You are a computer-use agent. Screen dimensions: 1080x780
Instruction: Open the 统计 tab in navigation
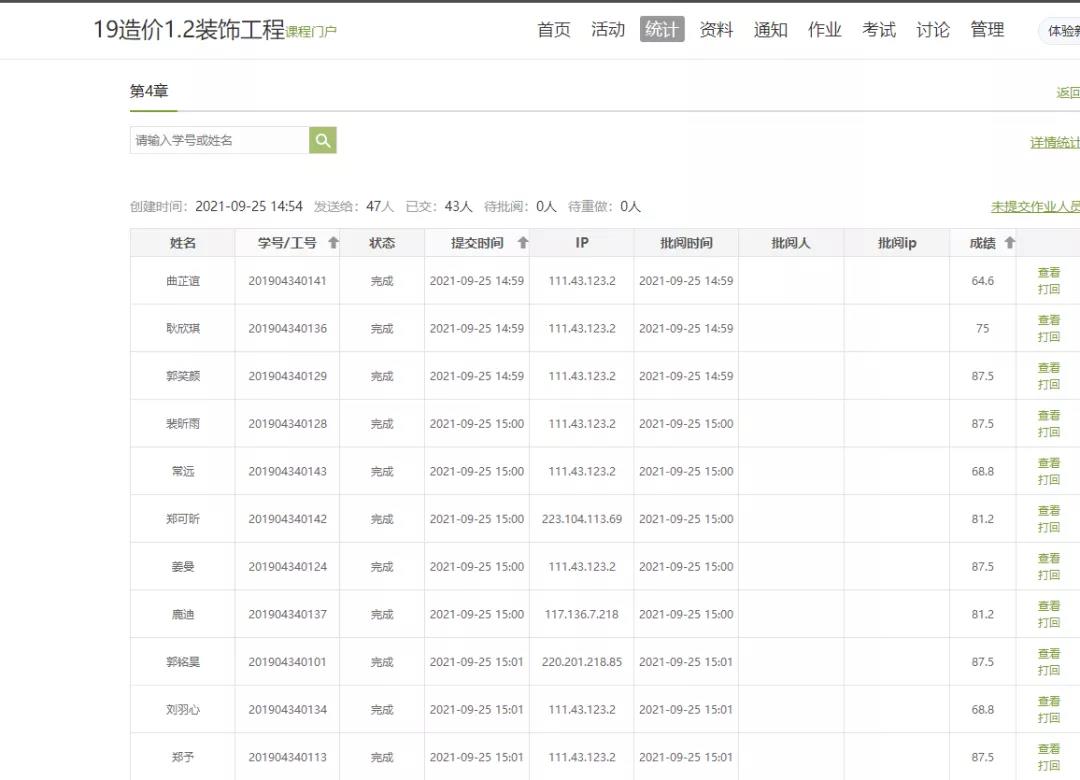(x=662, y=30)
